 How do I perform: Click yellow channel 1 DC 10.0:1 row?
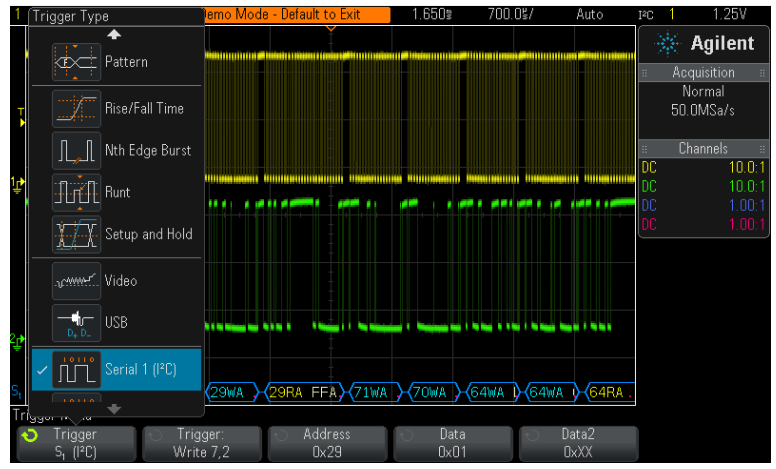coord(703,168)
